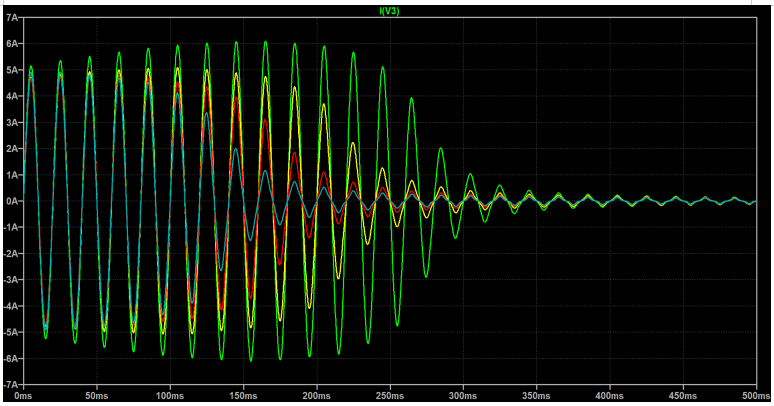The image size is (774, 406).
Task: Click the 6A vertical axis label
Action: click(12, 44)
